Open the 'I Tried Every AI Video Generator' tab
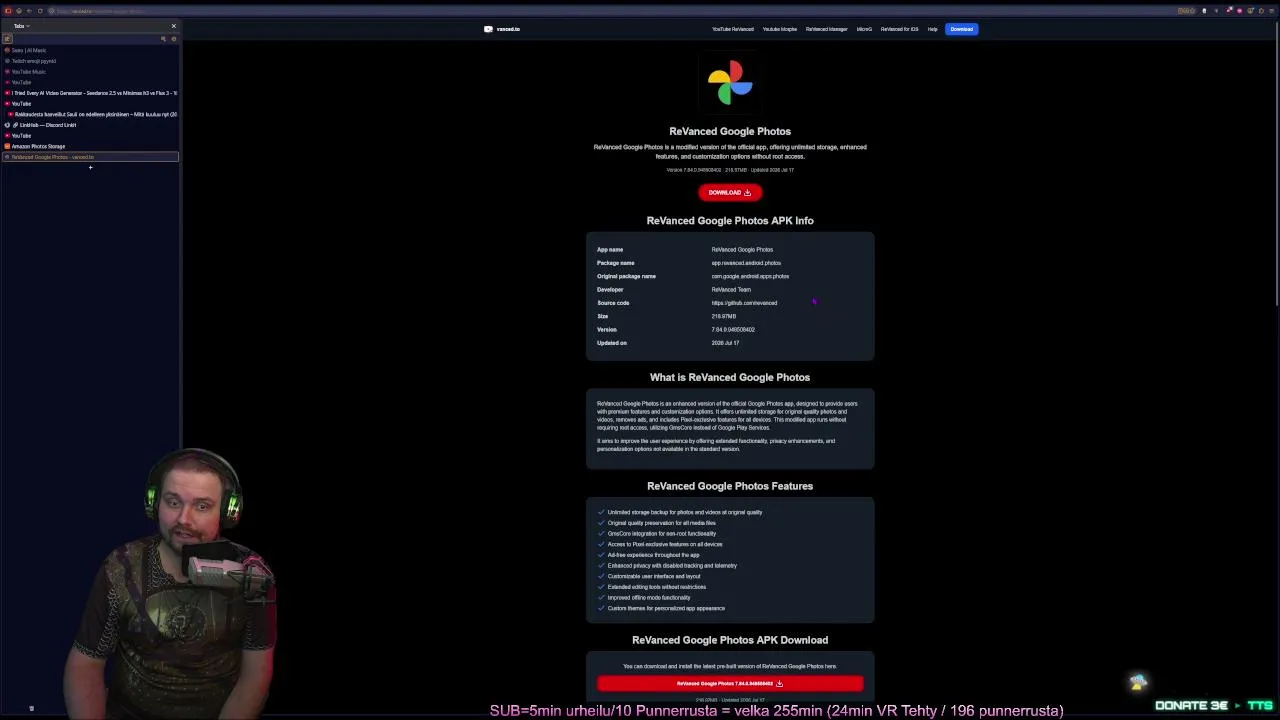The height and width of the screenshot is (720, 1280). click(x=90, y=93)
